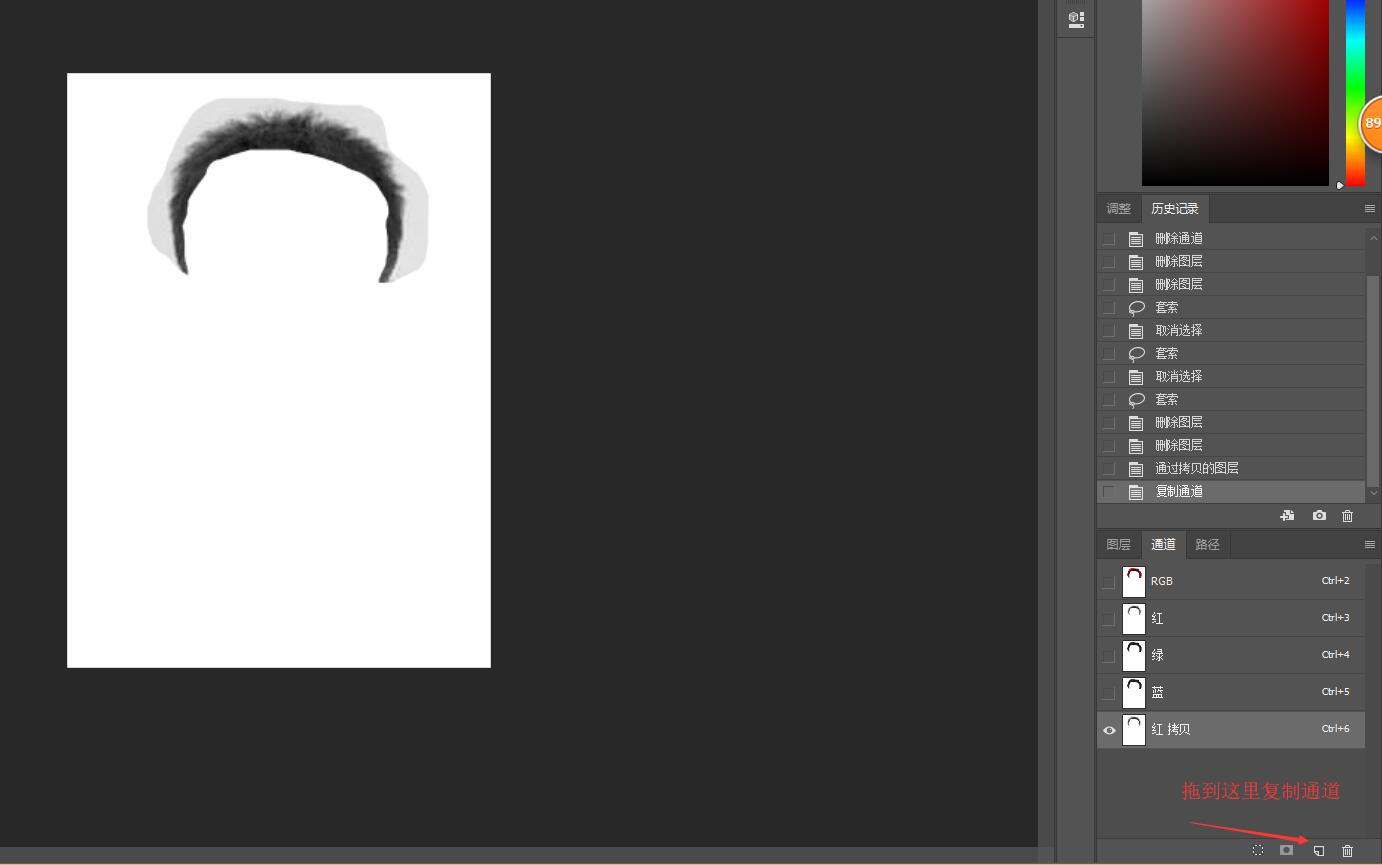Hide the 红 拷贝 channel eye icon
1382x865 pixels.
[x=1109, y=730]
